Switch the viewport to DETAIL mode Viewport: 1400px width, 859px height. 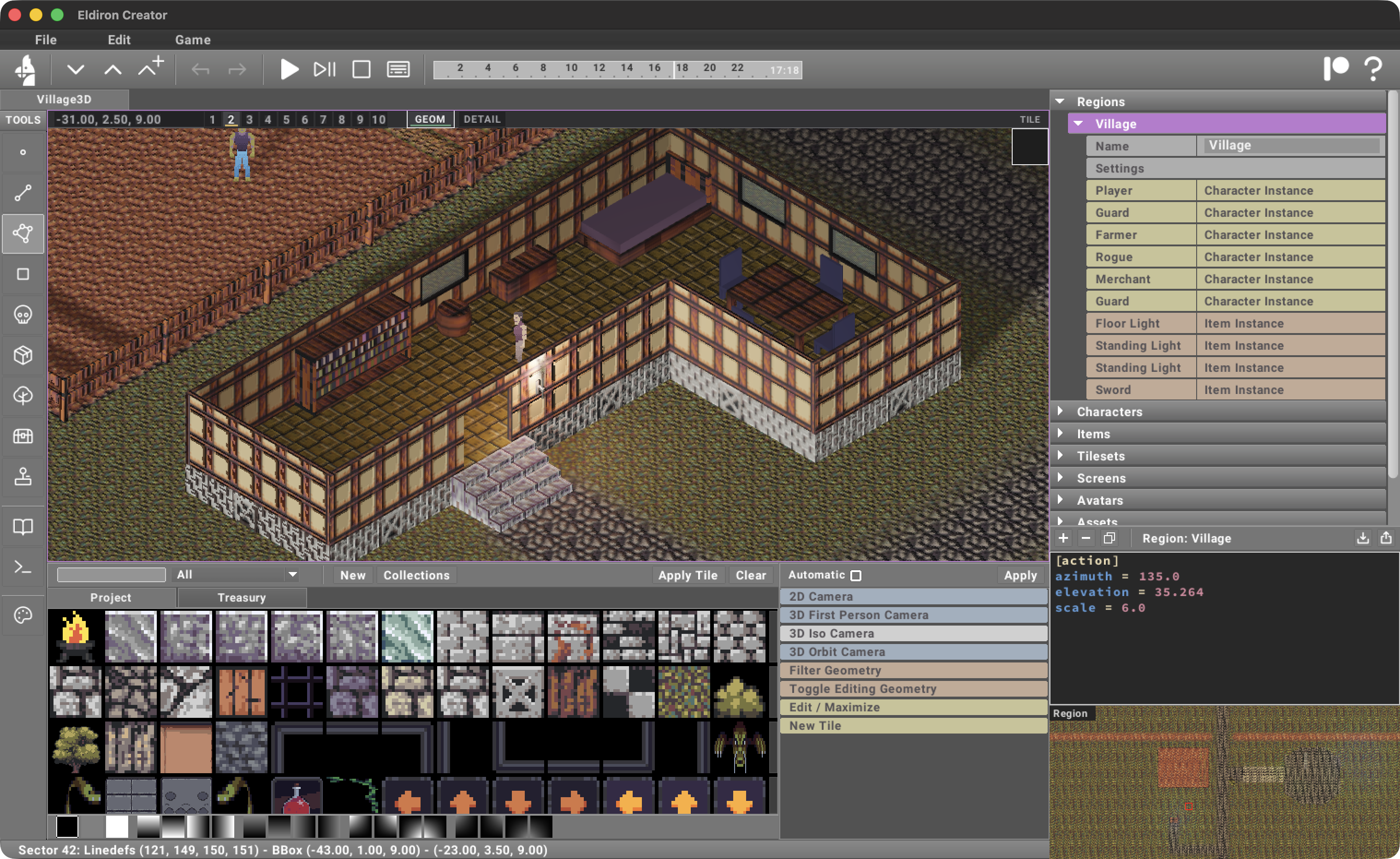[x=482, y=119]
